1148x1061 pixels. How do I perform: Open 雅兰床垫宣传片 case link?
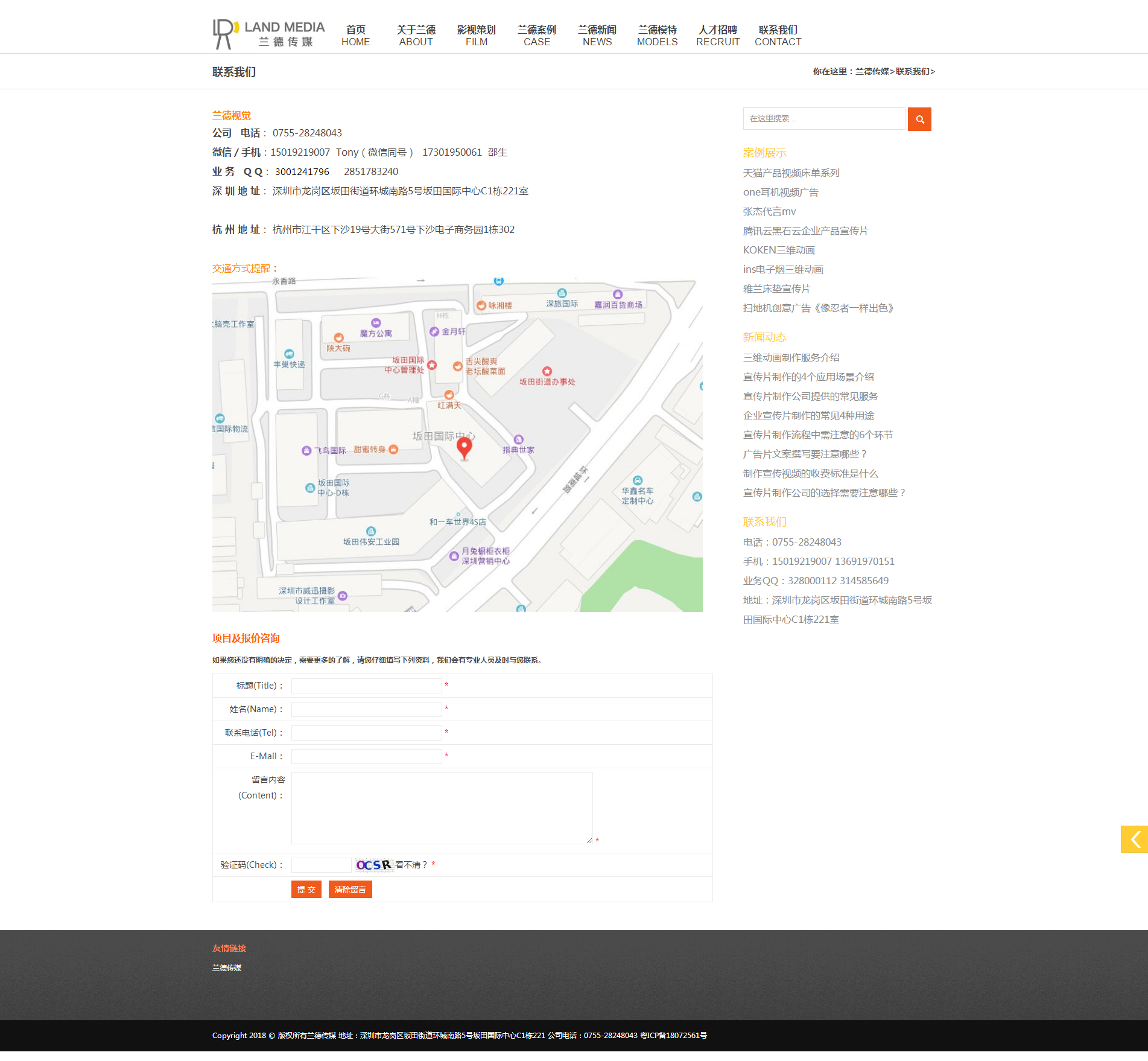[776, 289]
